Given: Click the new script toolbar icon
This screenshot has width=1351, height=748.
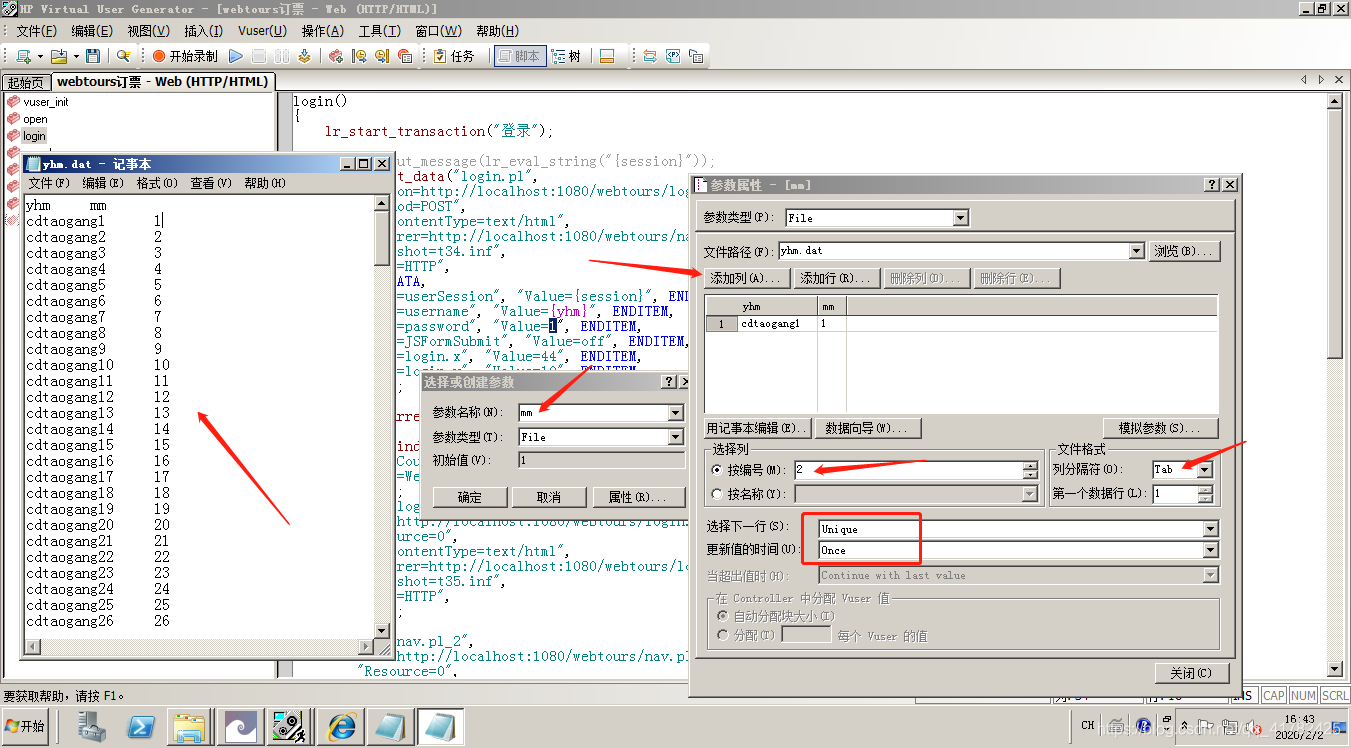Looking at the screenshot, I should (x=23, y=56).
